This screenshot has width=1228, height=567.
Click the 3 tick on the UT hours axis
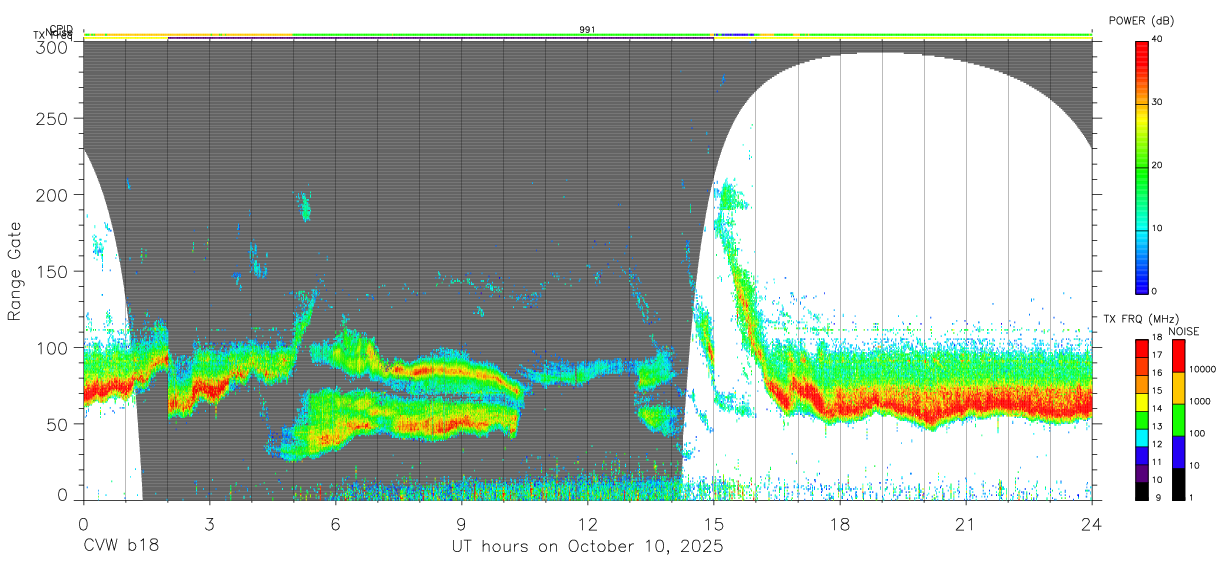point(209,525)
